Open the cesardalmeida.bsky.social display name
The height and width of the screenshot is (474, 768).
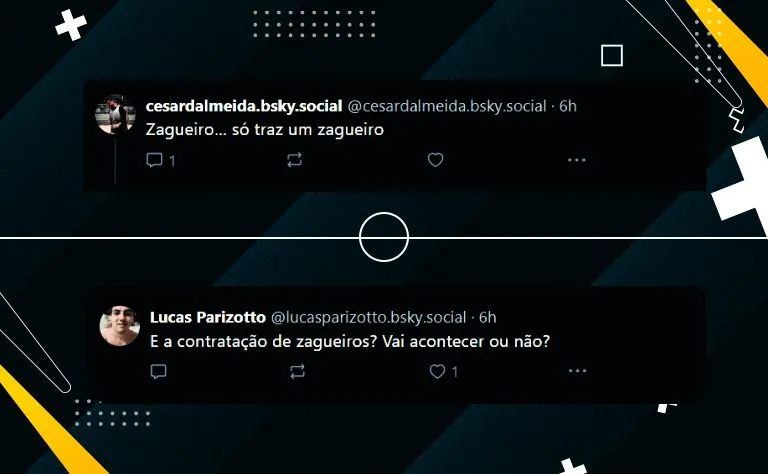(243, 106)
